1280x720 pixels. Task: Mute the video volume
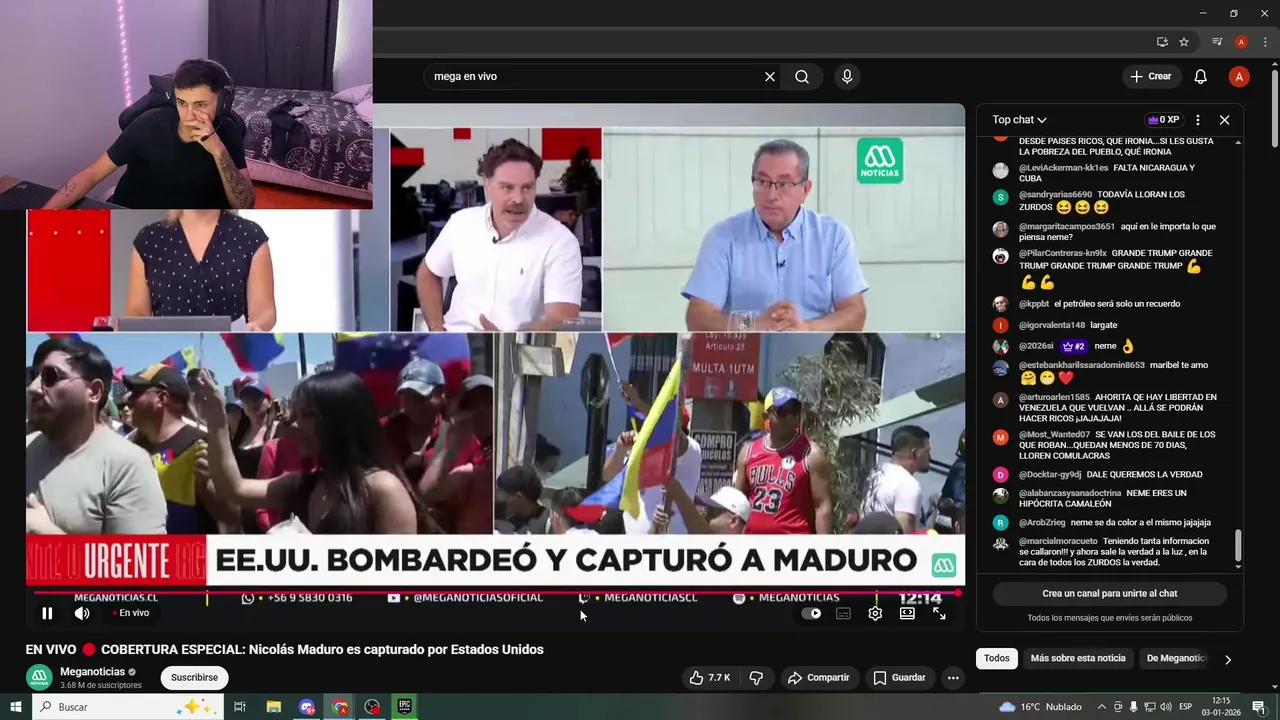[82, 613]
